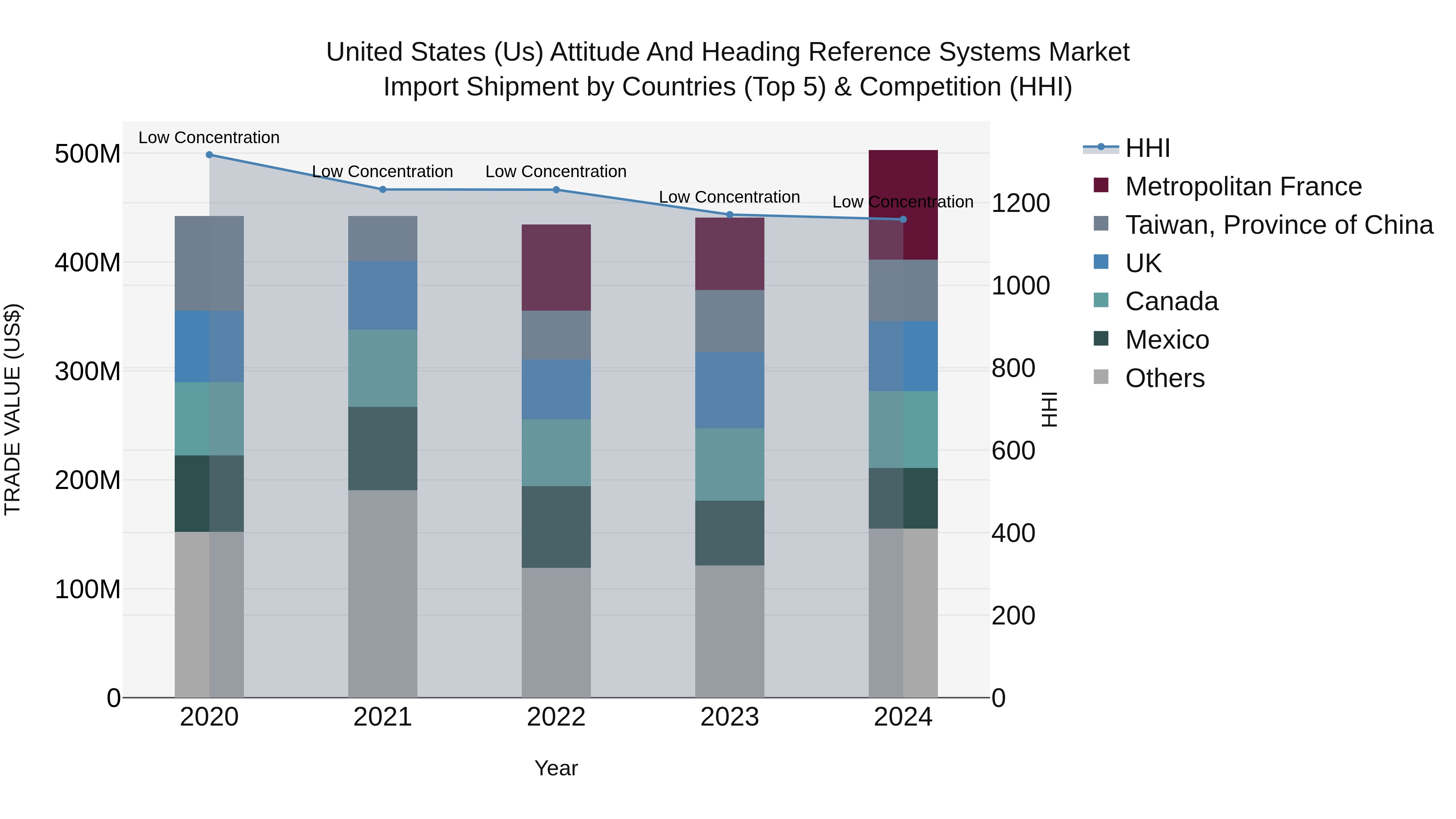Click the Taiwan, Province of China label
Image resolution: width=1456 pixels, height=819 pixels.
[x=1280, y=224]
